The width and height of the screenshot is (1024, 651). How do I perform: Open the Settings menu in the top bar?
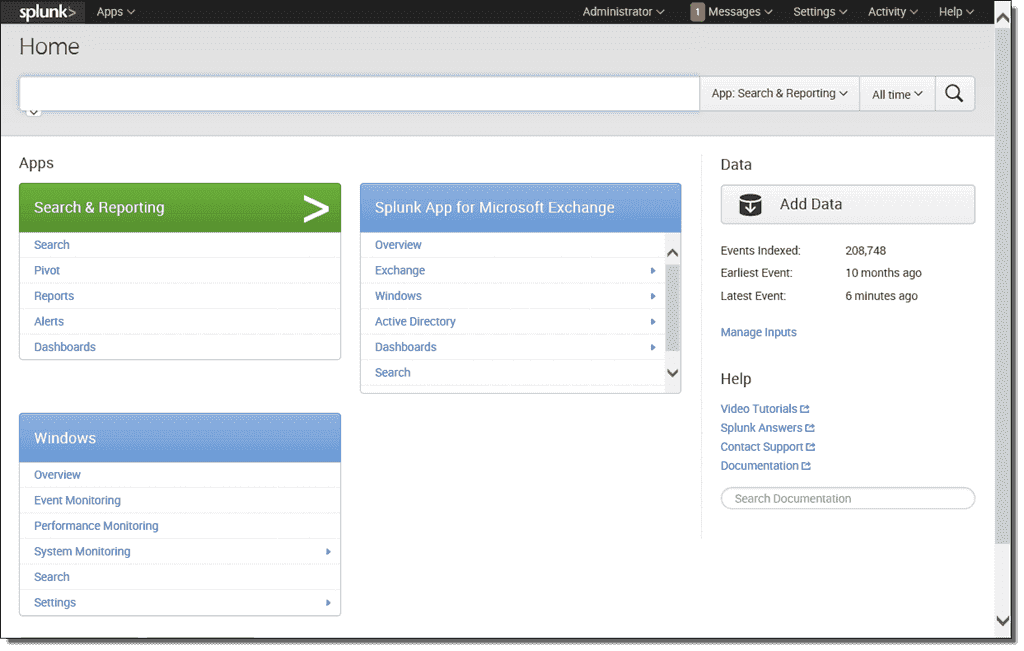pos(819,11)
